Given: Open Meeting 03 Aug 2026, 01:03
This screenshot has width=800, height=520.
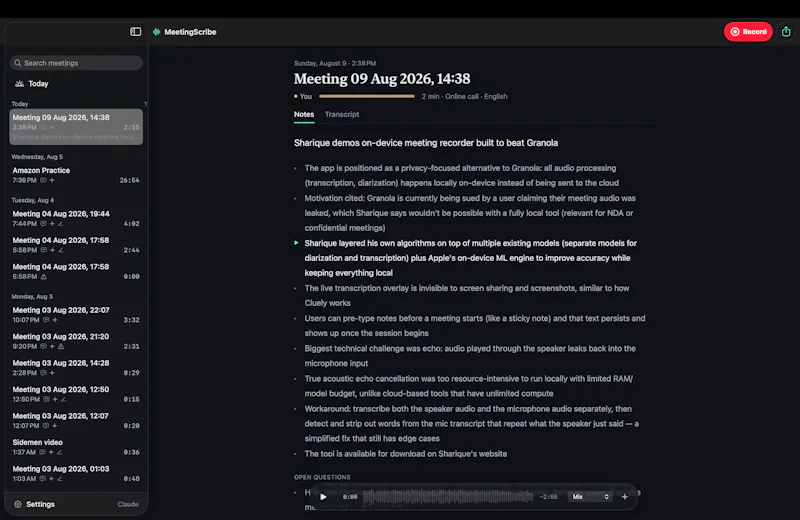Looking at the screenshot, I should pos(76,474).
